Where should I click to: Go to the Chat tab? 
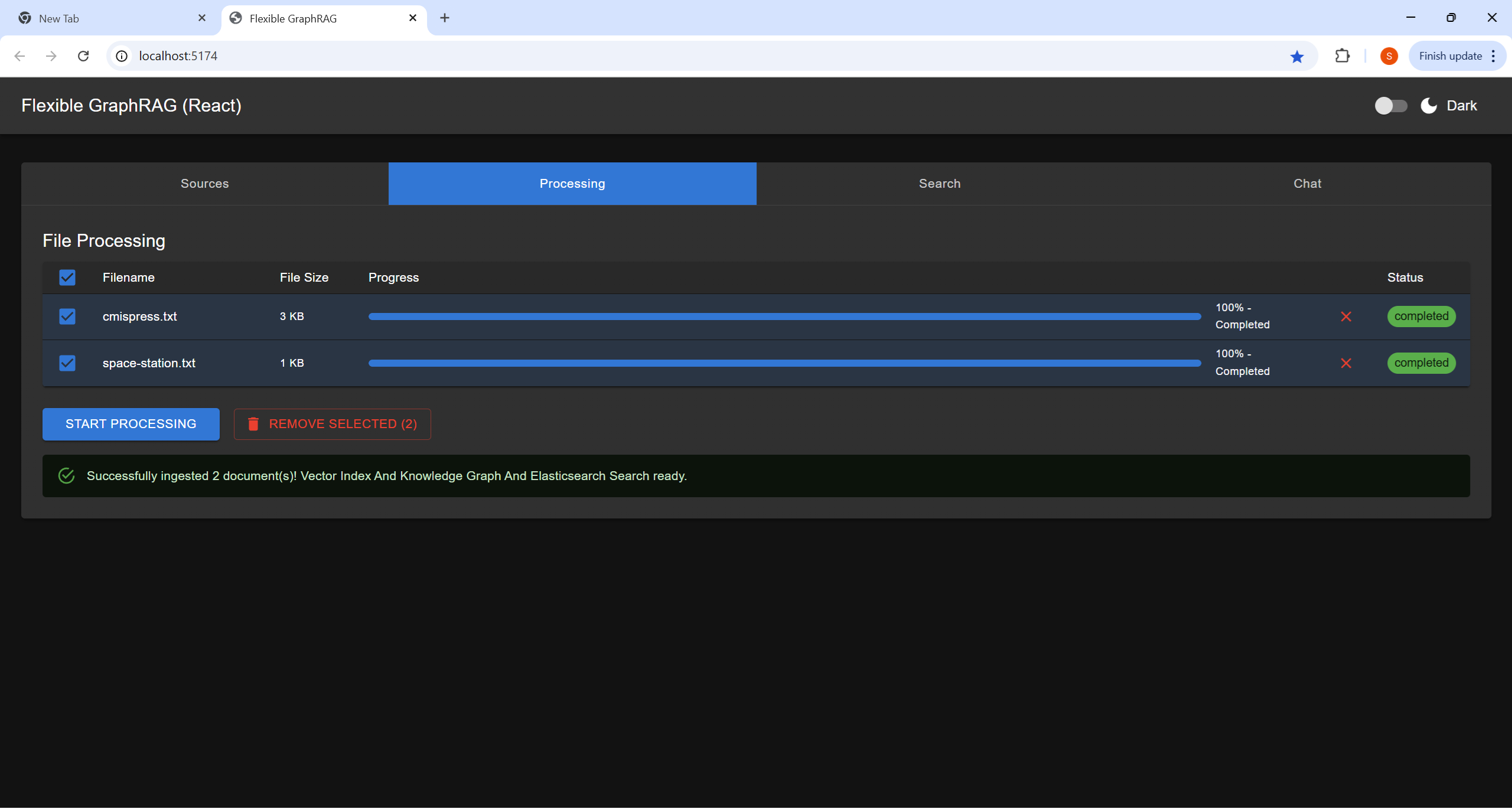[x=1307, y=184]
